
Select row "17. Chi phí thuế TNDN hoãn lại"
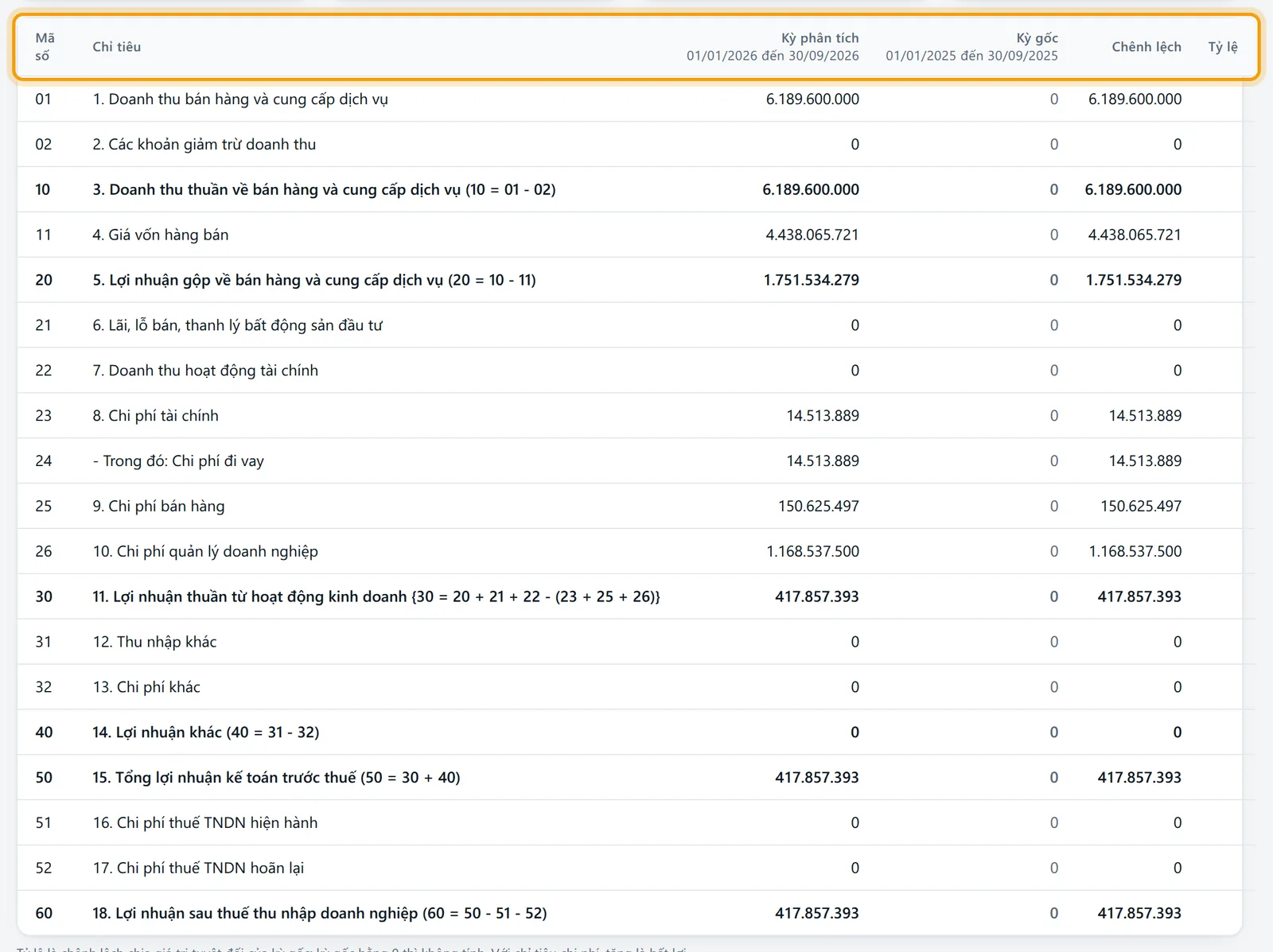(x=629, y=868)
